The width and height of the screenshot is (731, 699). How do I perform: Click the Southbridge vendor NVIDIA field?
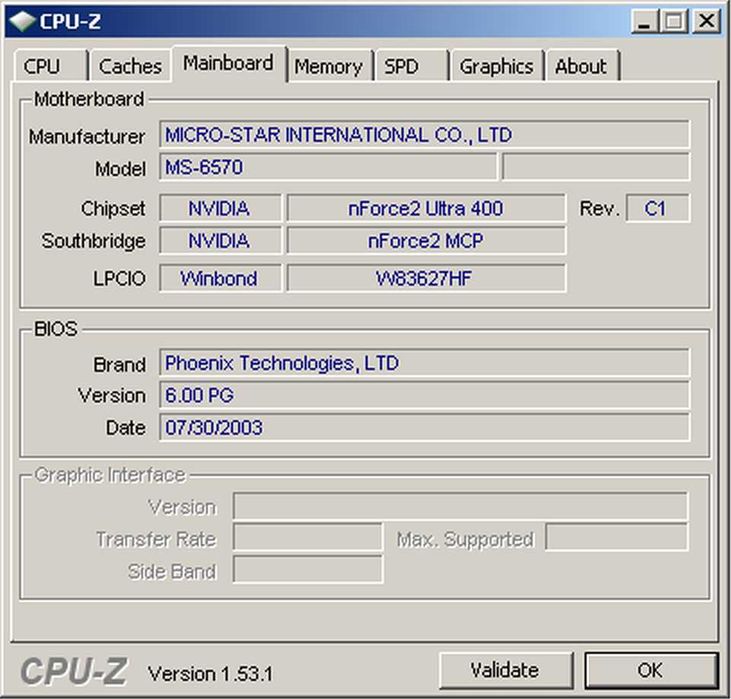click(x=220, y=241)
